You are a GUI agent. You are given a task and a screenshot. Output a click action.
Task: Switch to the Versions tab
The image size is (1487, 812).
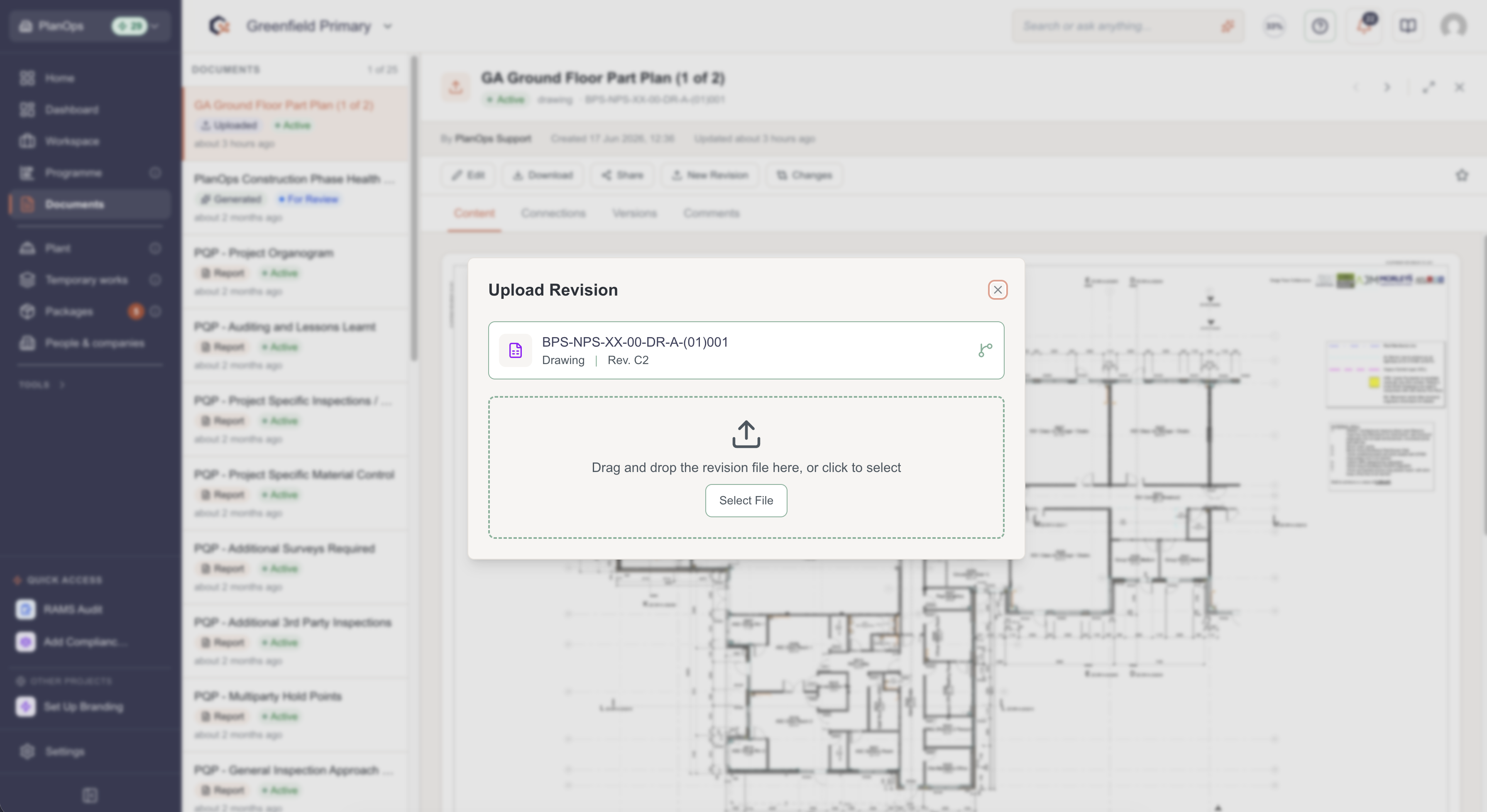click(x=634, y=213)
